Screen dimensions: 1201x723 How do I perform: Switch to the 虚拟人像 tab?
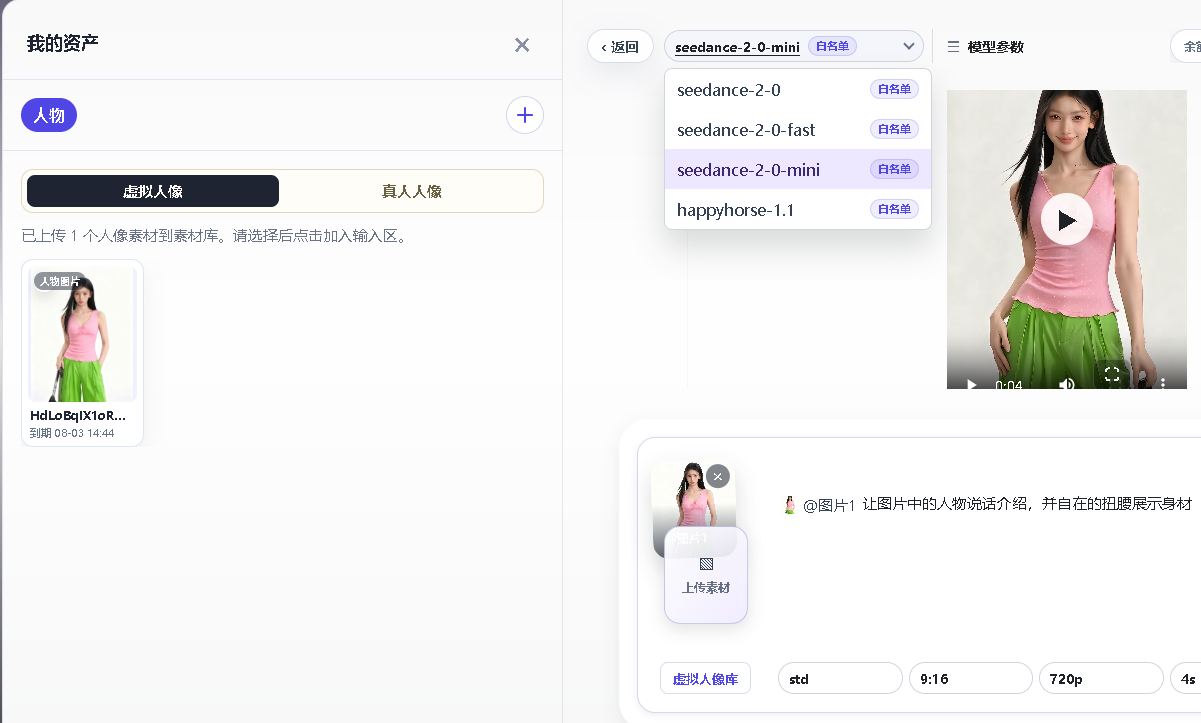pos(153,191)
